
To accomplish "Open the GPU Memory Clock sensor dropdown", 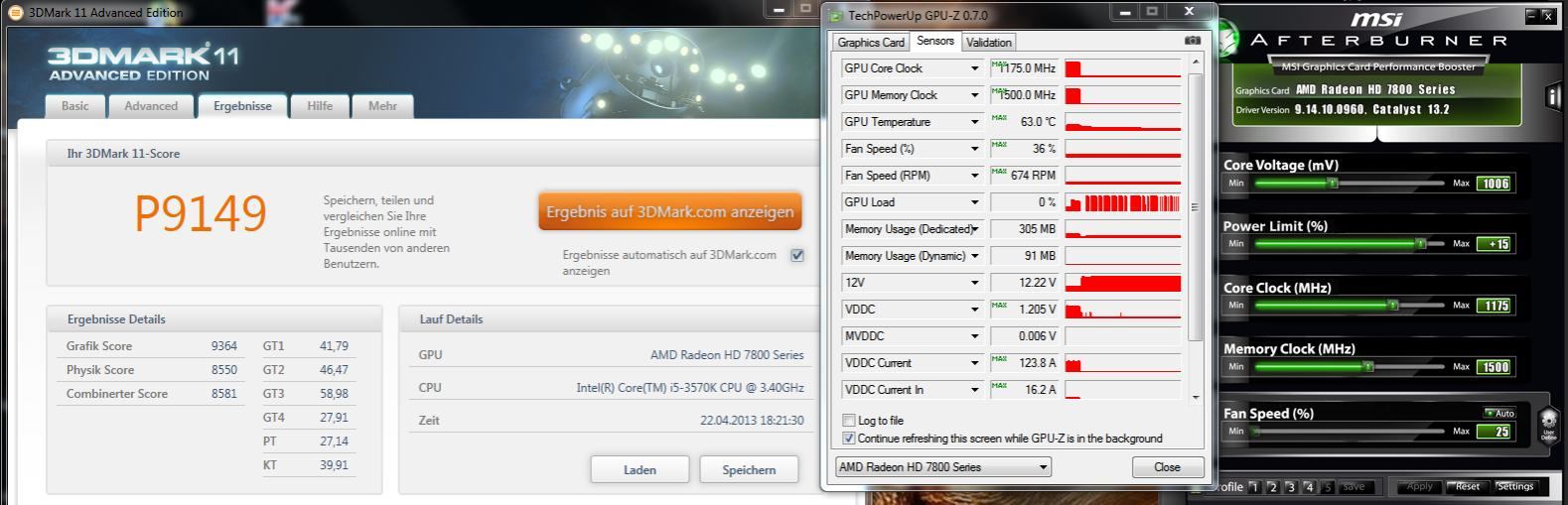I will (x=974, y=95).
